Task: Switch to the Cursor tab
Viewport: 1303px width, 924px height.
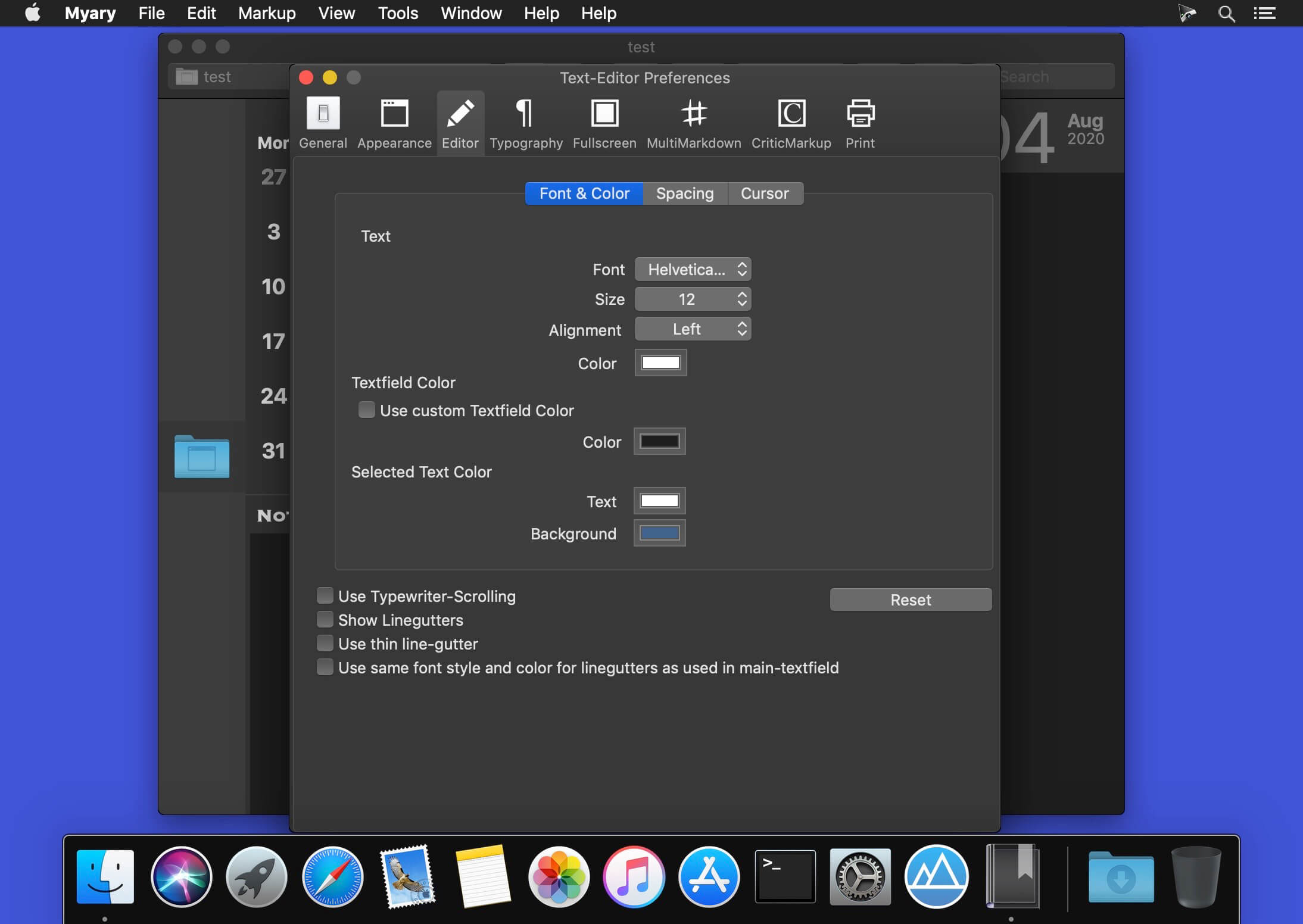Action: point(765,193)
